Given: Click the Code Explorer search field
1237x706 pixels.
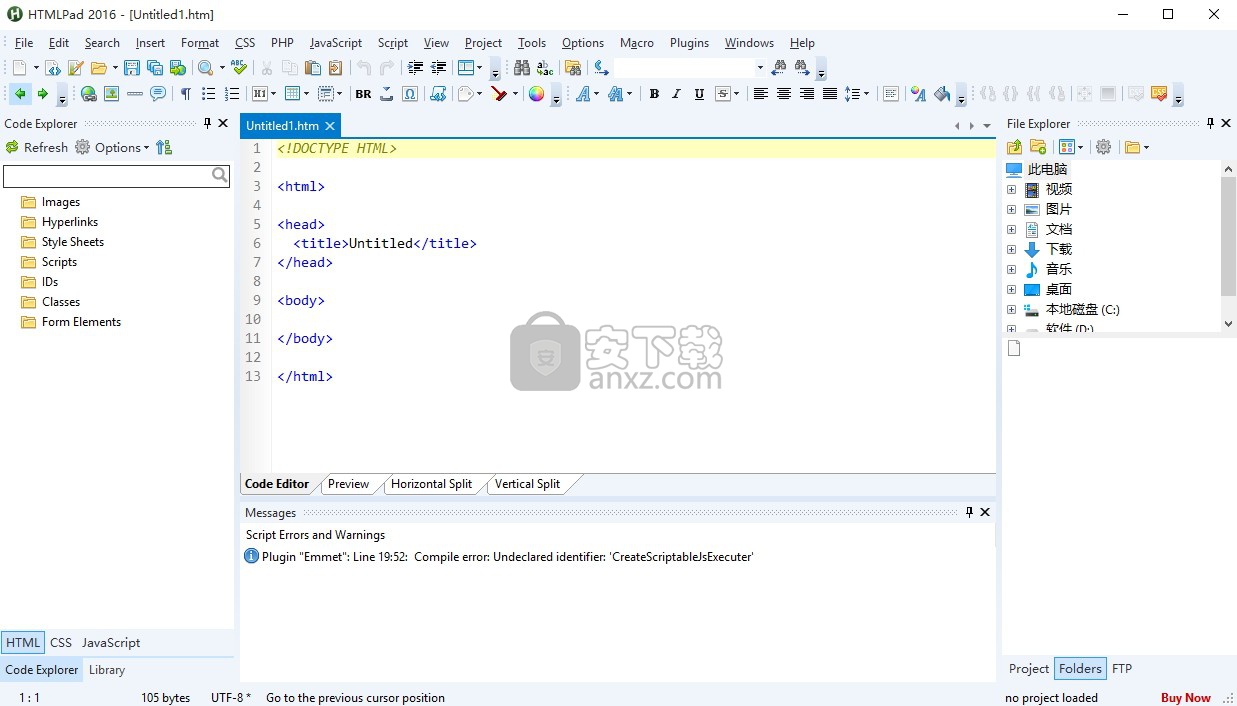Looking at the screenshot, I should pyautogui.click(x=116, y=176).
